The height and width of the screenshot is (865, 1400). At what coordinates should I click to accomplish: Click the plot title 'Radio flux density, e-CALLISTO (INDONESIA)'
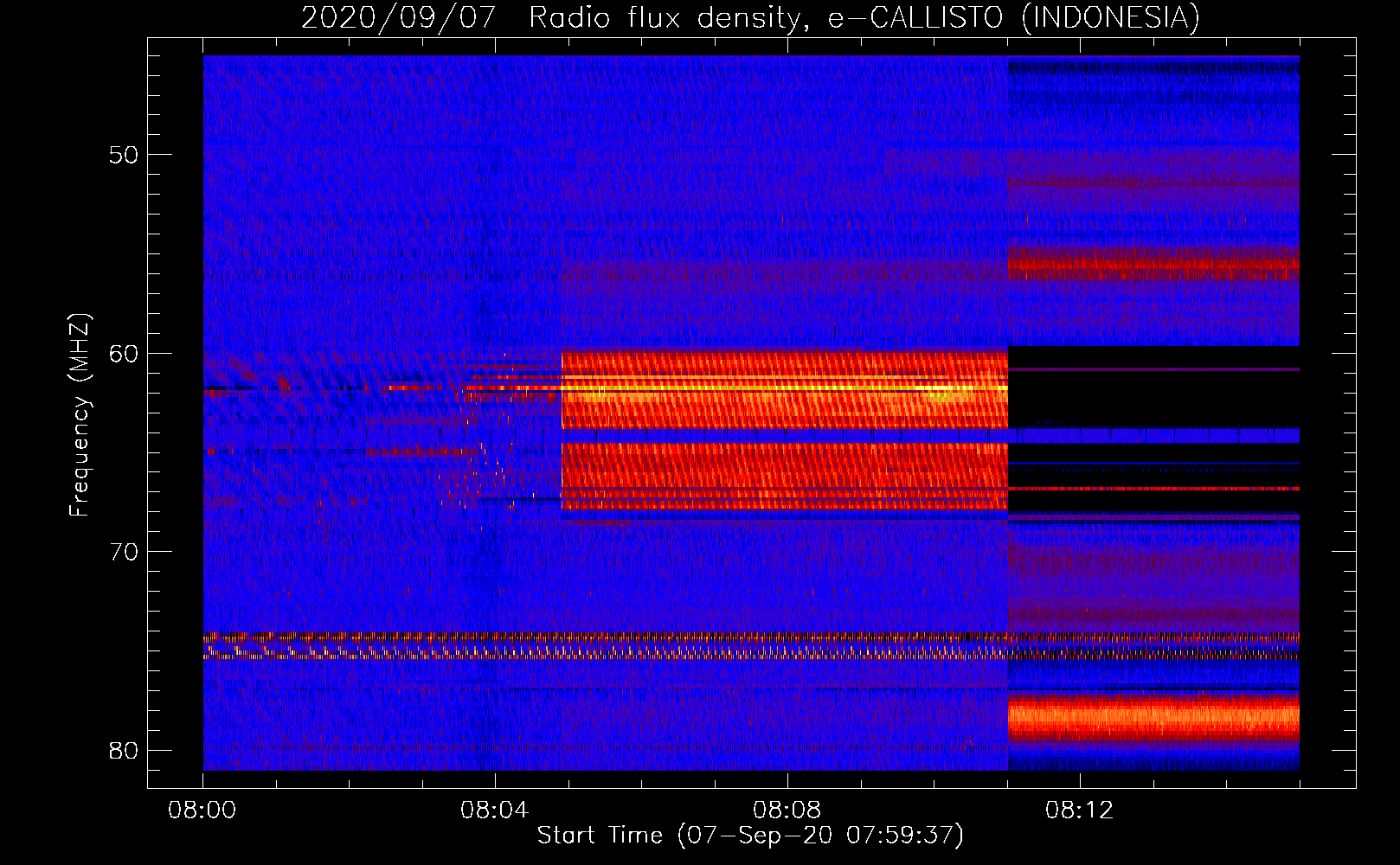pos(864,17)
